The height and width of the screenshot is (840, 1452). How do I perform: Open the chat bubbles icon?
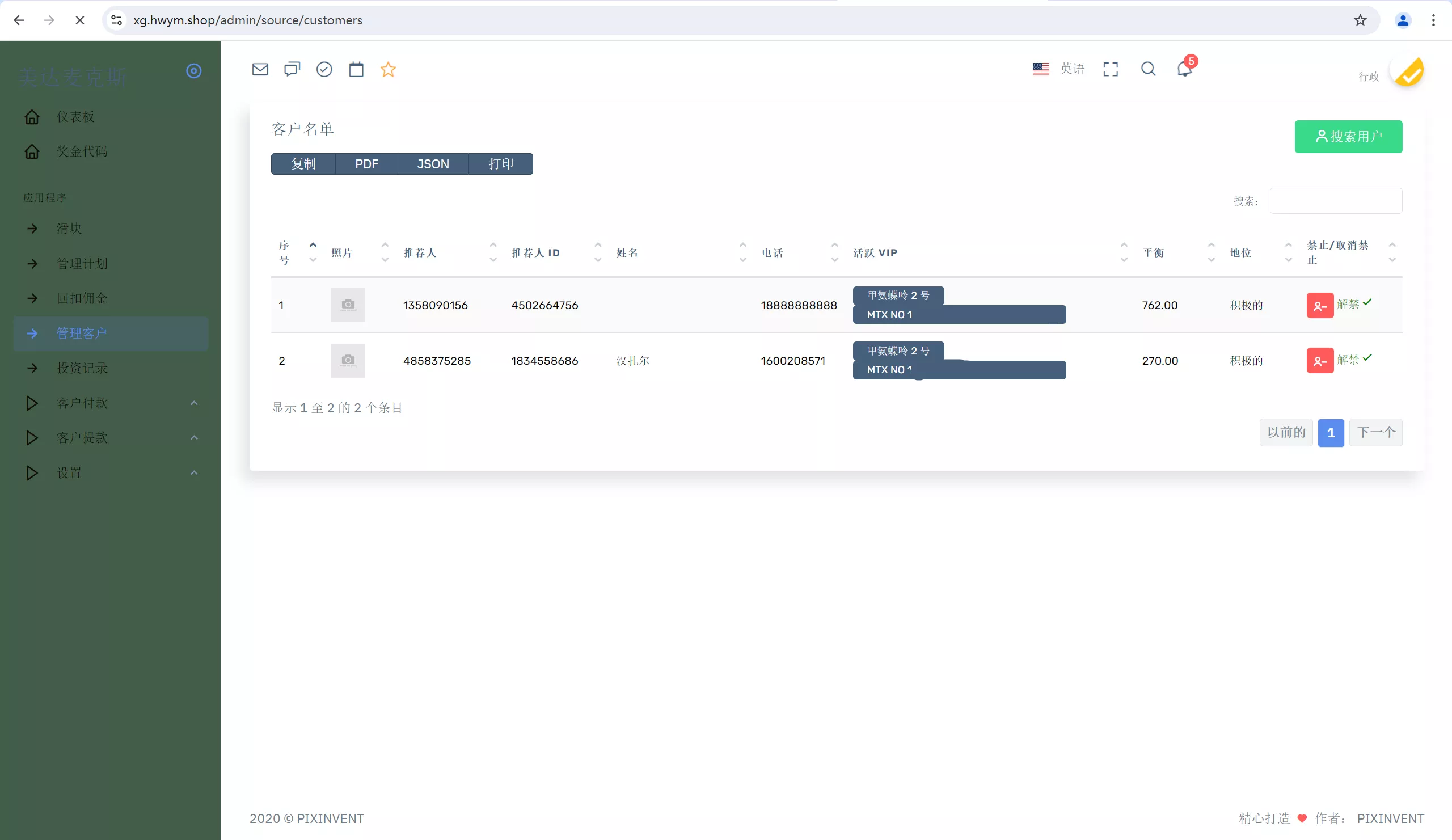tap(292, 70)
